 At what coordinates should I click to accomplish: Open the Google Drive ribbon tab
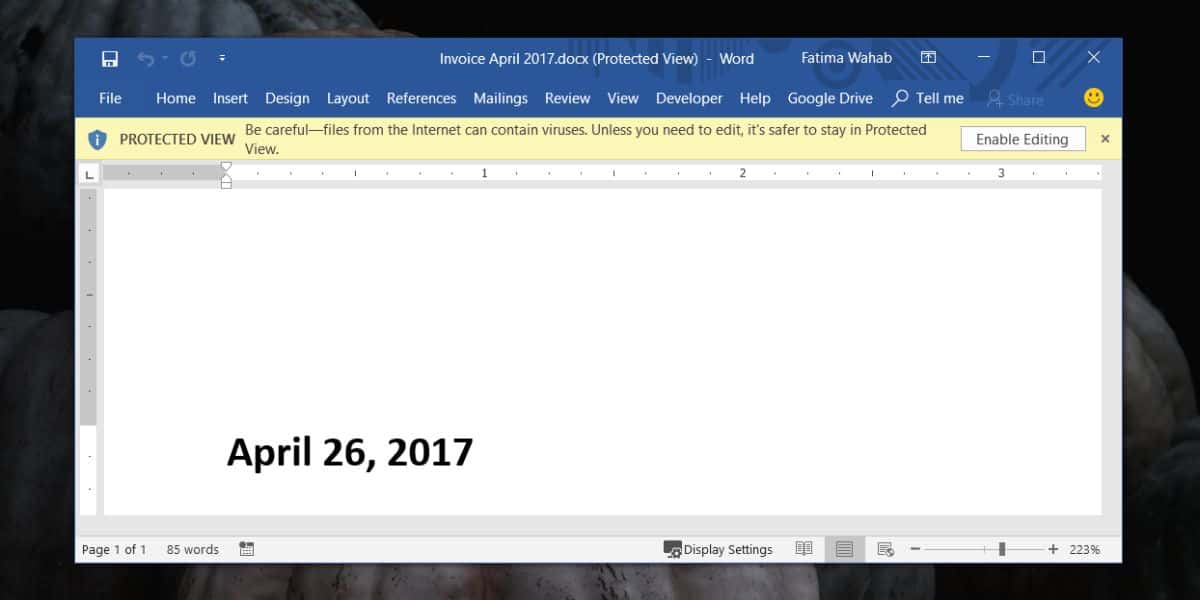tap(830, 98)
